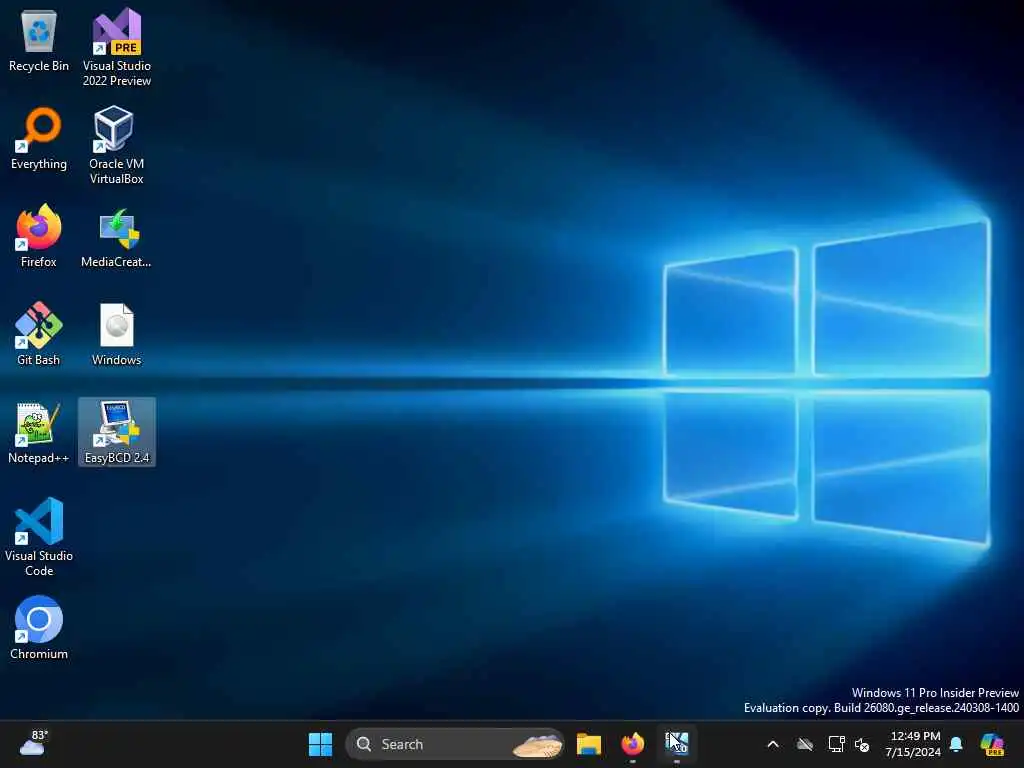Select the Visual Studio Code shortcut
Screen dimensions: 1024x768
[39, 537]
